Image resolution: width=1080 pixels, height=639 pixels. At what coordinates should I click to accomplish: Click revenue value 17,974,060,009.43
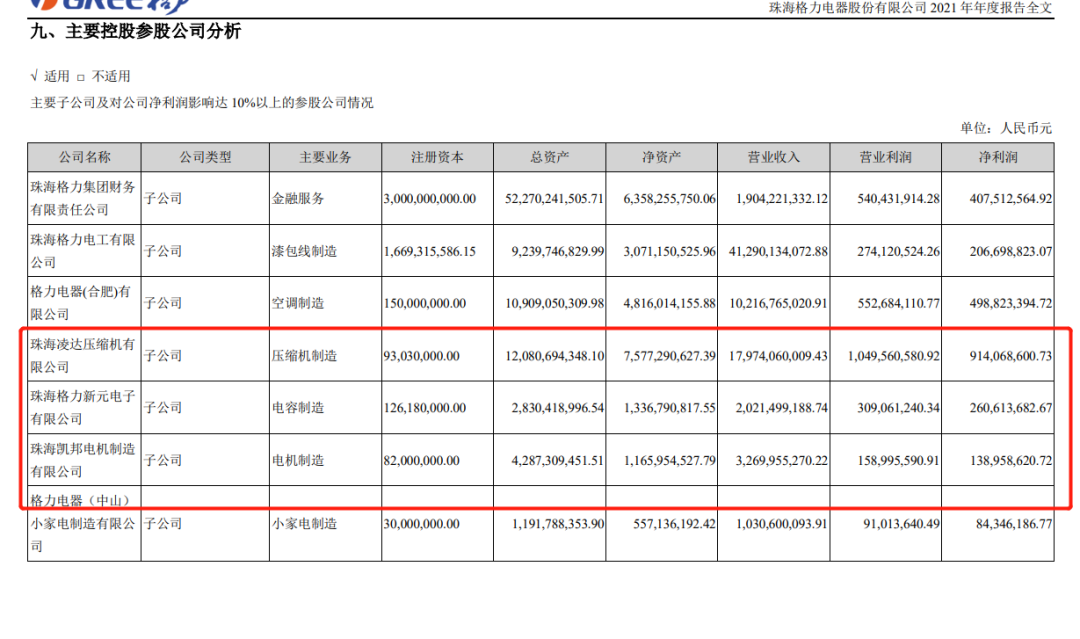[x=778, y=356]
